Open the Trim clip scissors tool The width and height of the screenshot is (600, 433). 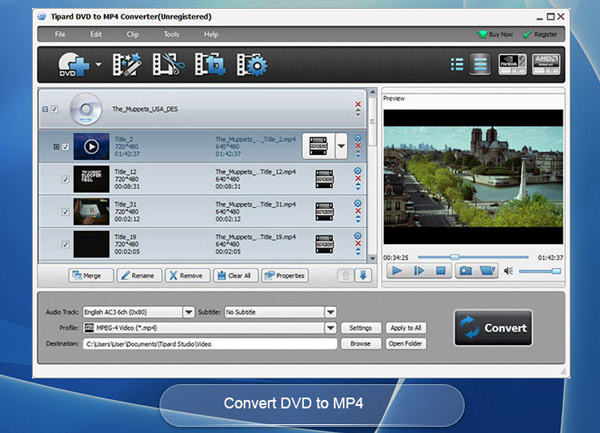click(168, 64)
